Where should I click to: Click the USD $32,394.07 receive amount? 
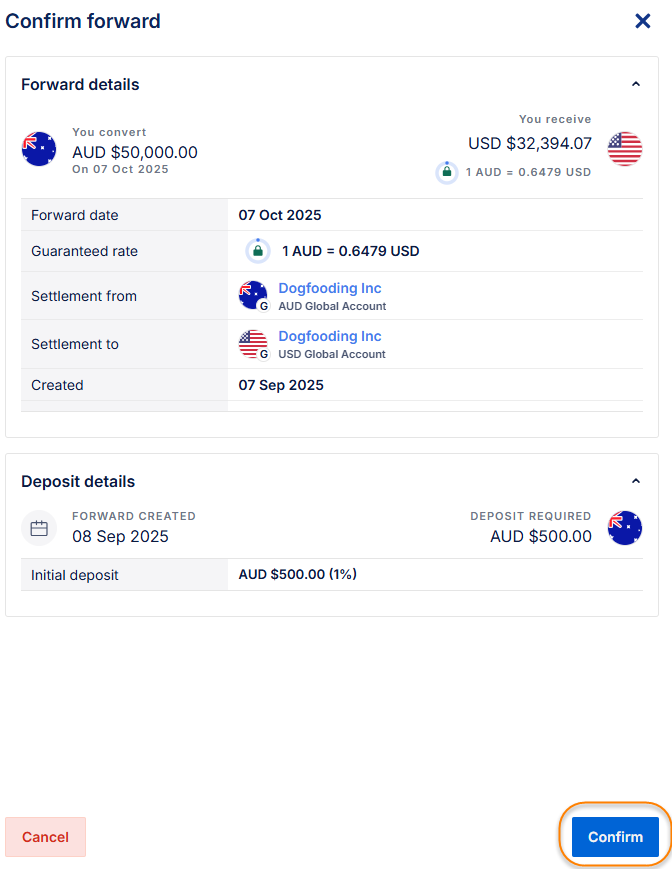[529, 144]
